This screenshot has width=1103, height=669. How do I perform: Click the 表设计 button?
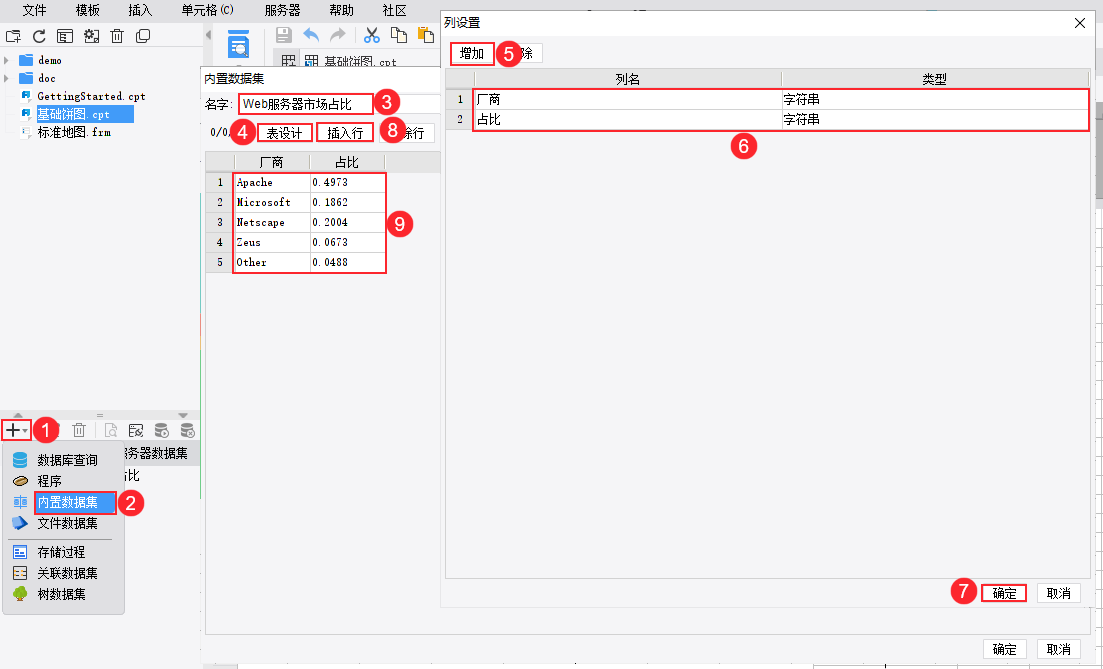pyautogui.click(x=284, y=133)
